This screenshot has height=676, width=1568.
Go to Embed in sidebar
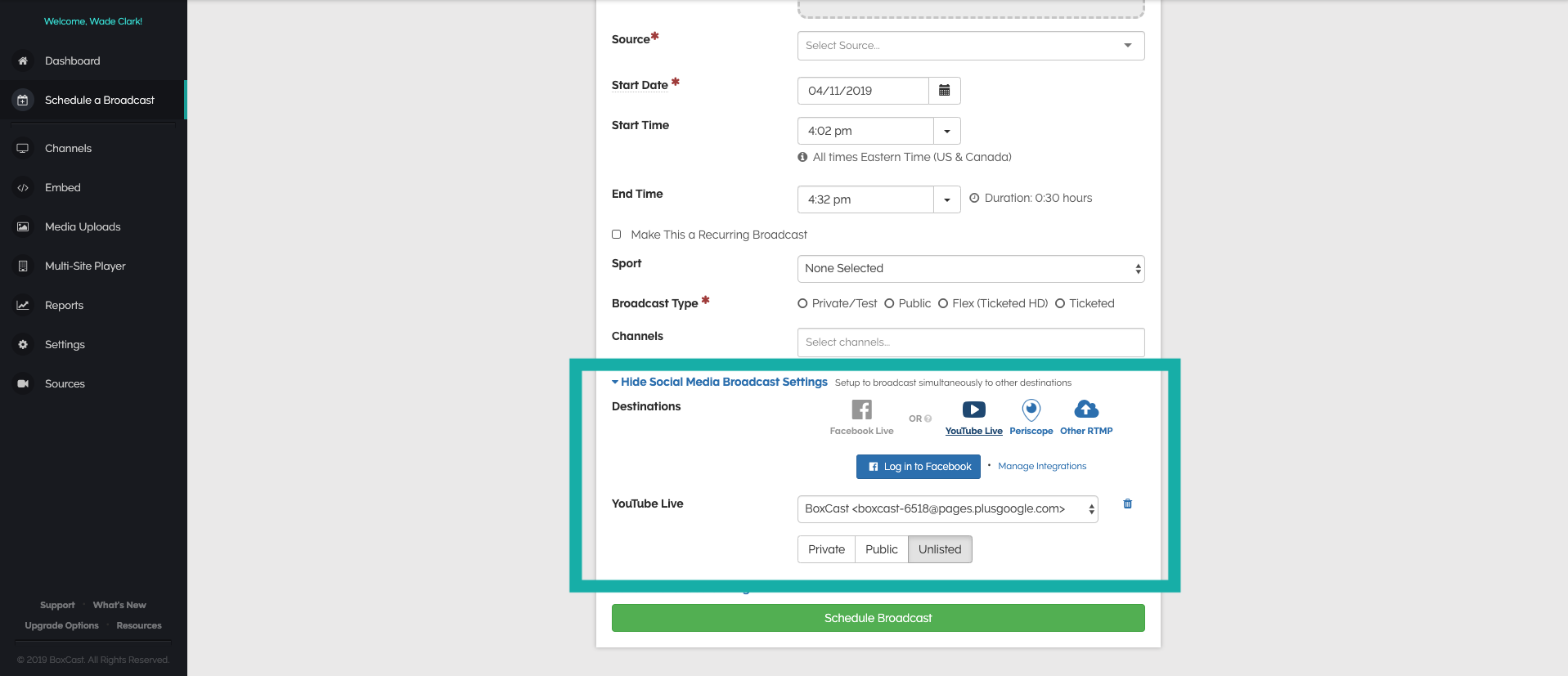[x=63, y=188]
